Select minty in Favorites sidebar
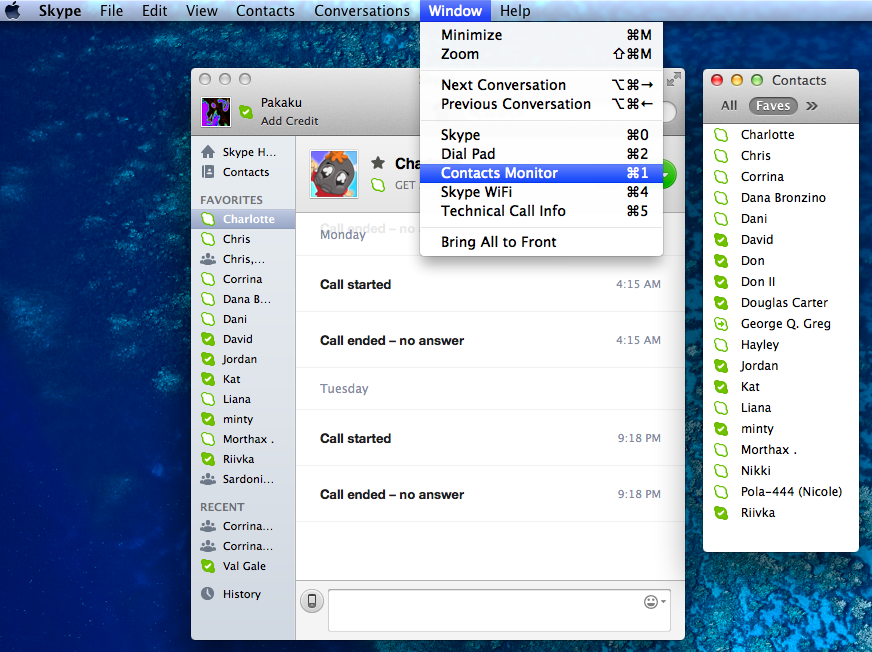This screenshot has height=652, width=872. 242,419
